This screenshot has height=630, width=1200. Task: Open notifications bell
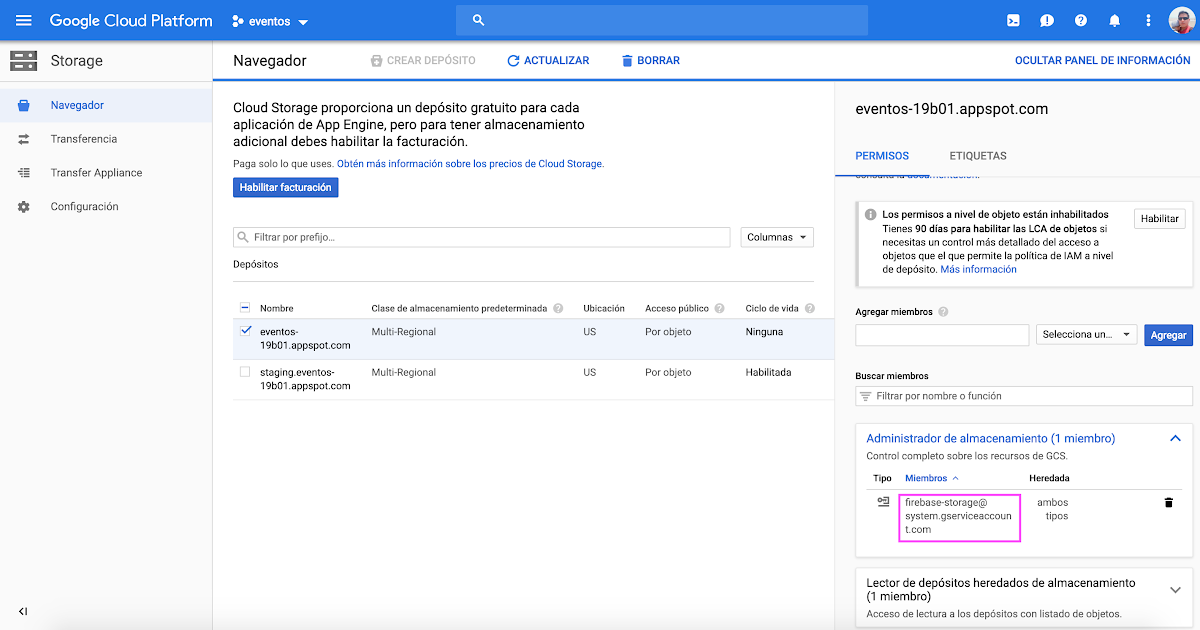(1115, 20)
